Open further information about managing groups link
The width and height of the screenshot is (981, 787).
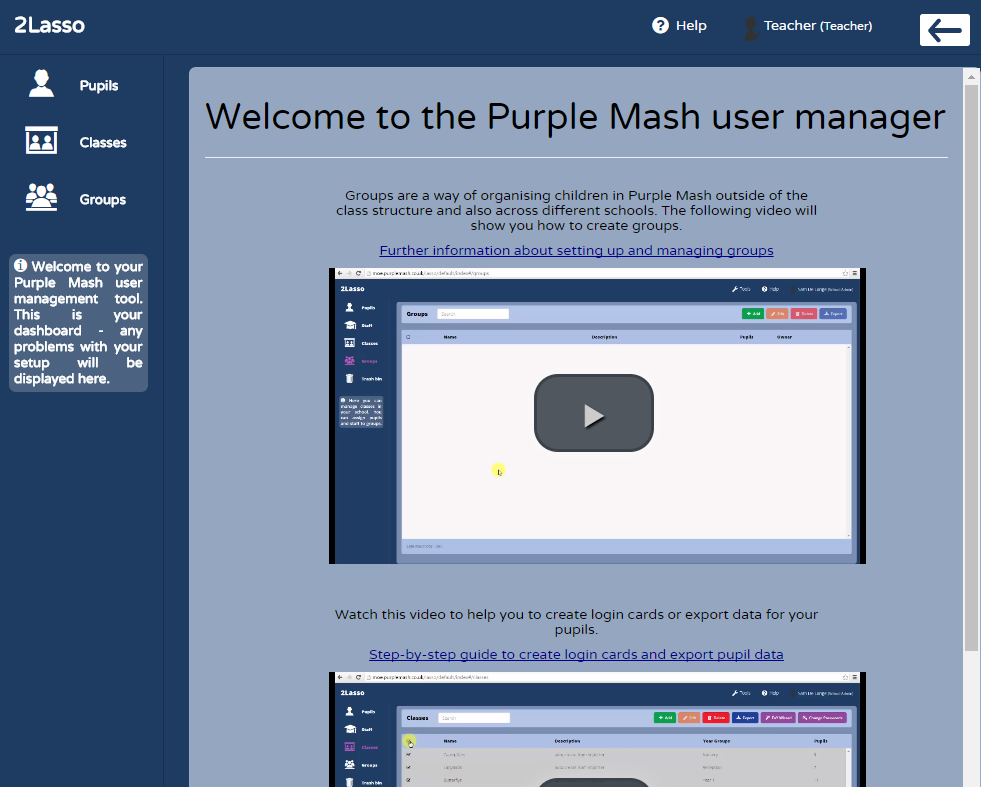tap(576, 250)
